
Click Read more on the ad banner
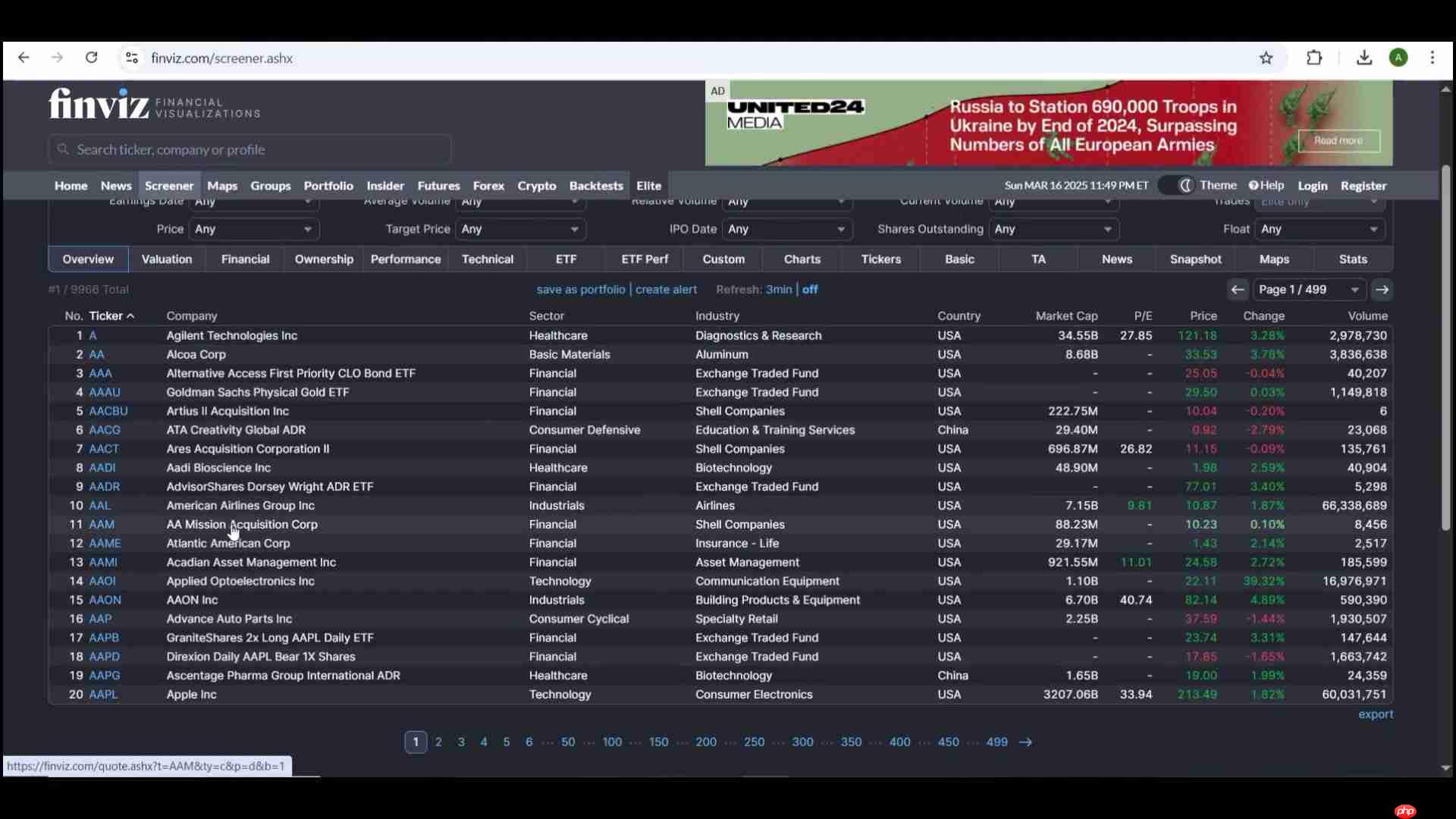click(x=1338, y=141)
